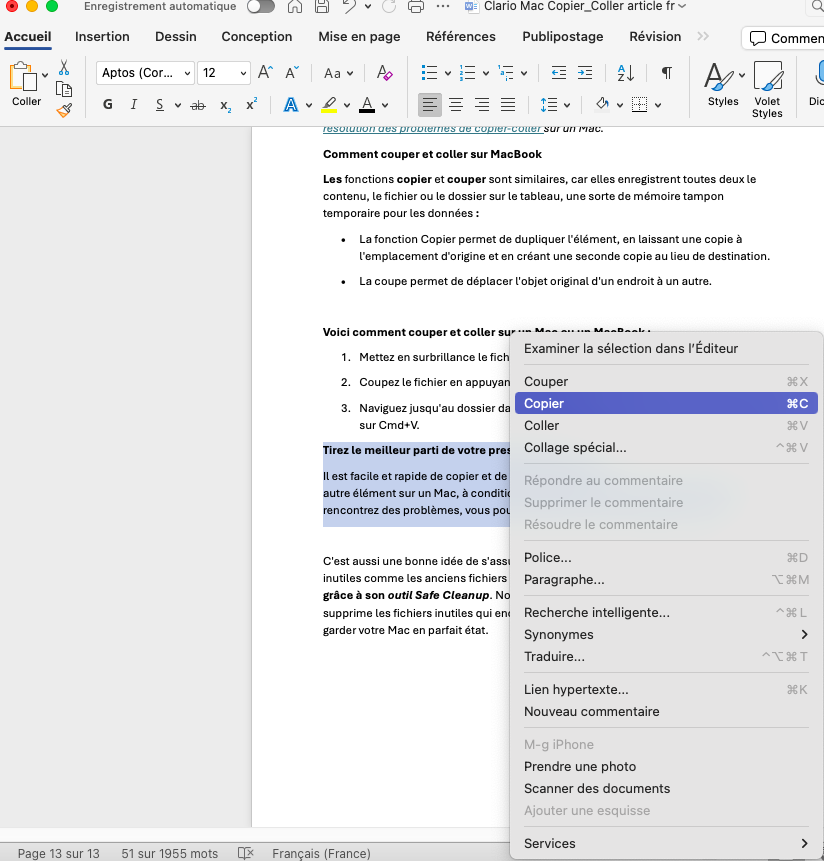Toggle the Enregistrement automatique switch
The width and height of the screenshot is (824, 861).
pos(261,7)
